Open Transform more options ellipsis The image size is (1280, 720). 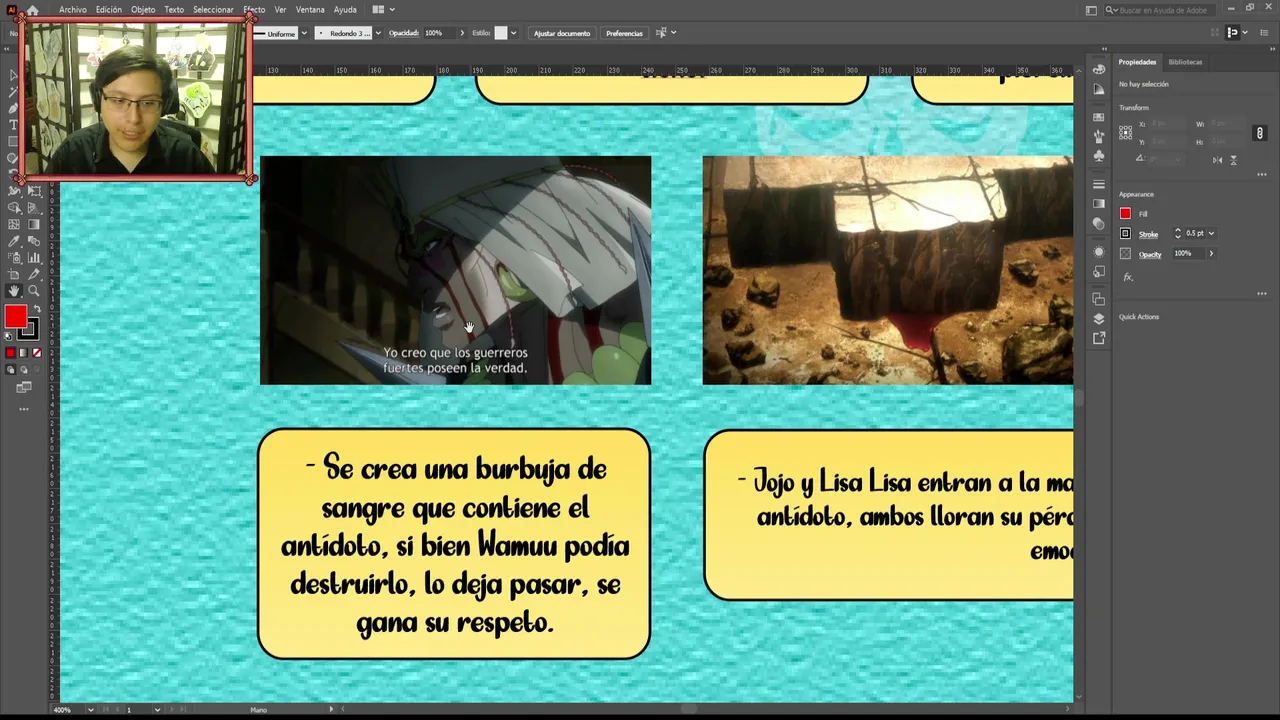(x=1262, y=175)
